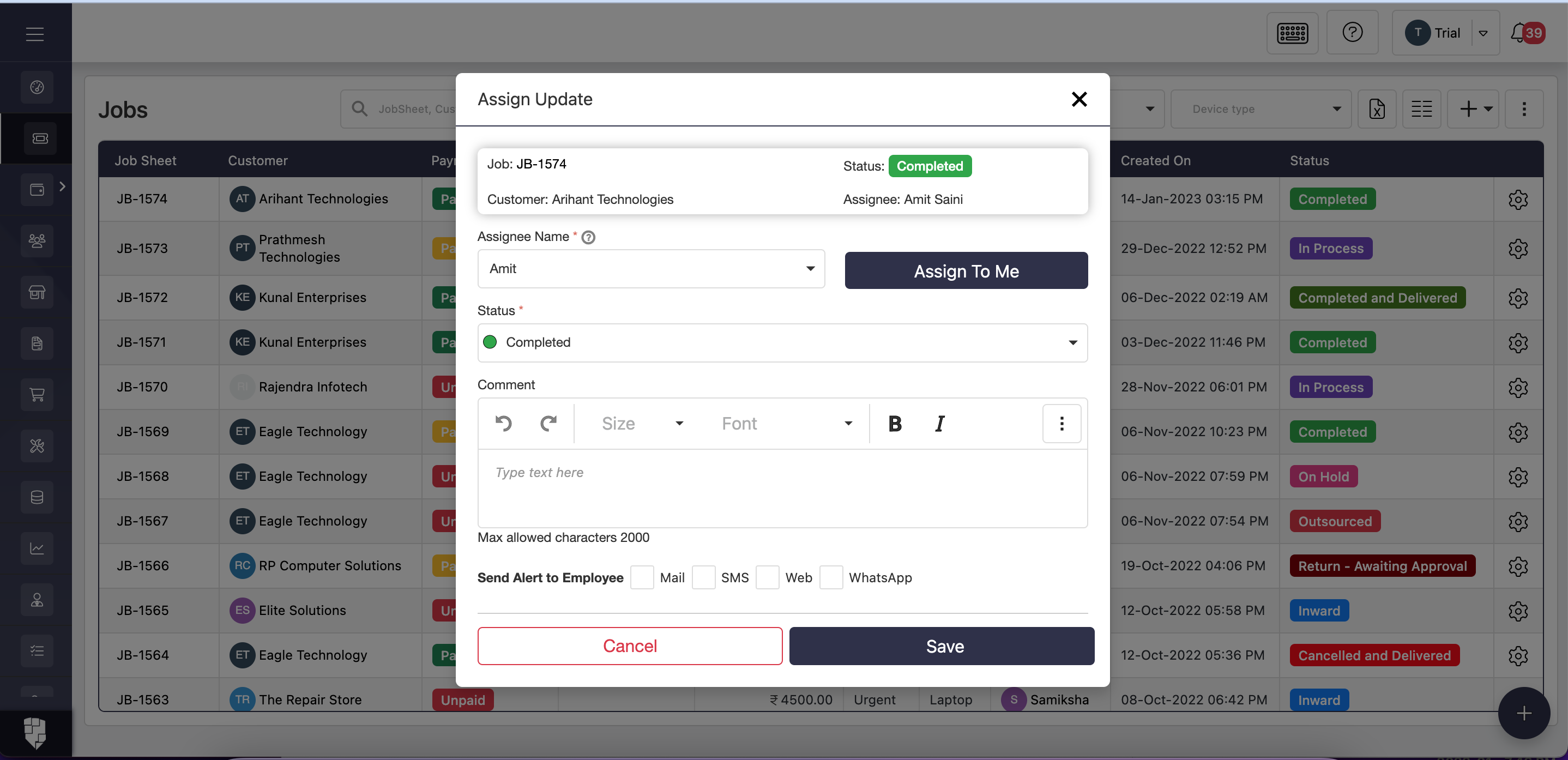This screenshot has height=760, width=1568.
Task: Click the undo icon in comment editor
Action: (503, 423)
